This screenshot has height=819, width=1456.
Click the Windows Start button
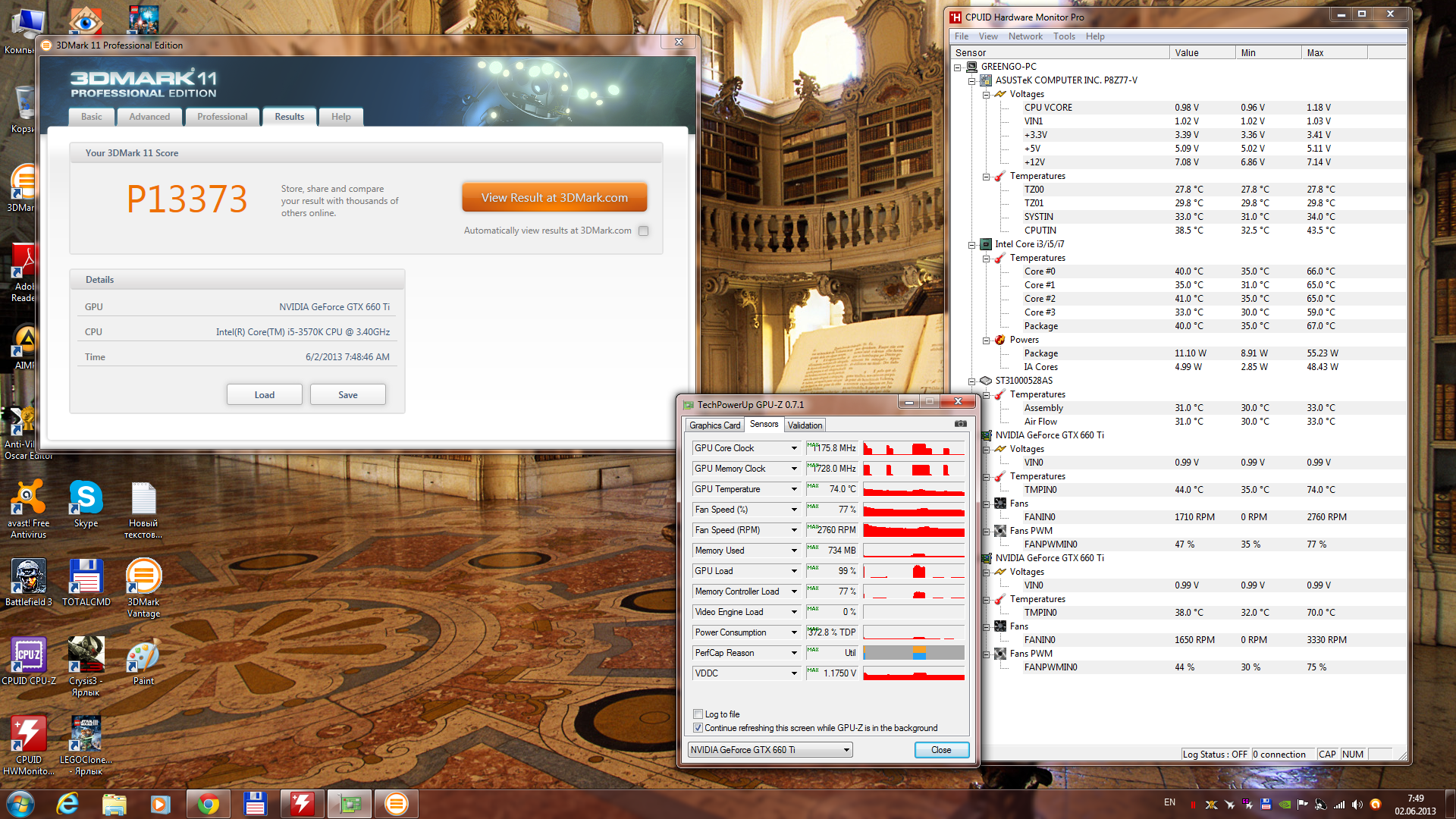(x=20, y=804)
